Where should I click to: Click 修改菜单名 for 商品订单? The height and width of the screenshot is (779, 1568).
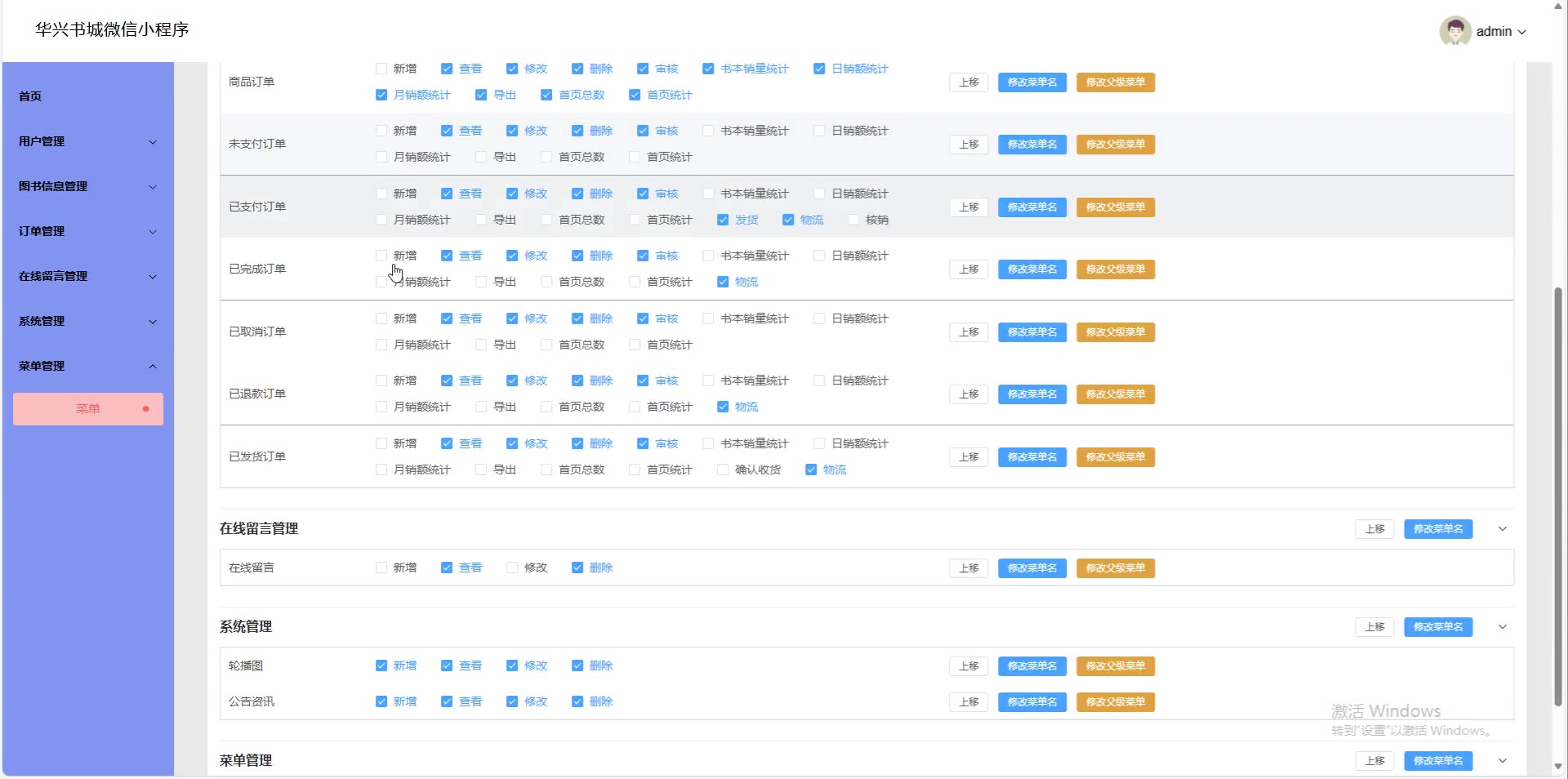pyautogui.click(x=1032, y=82)
